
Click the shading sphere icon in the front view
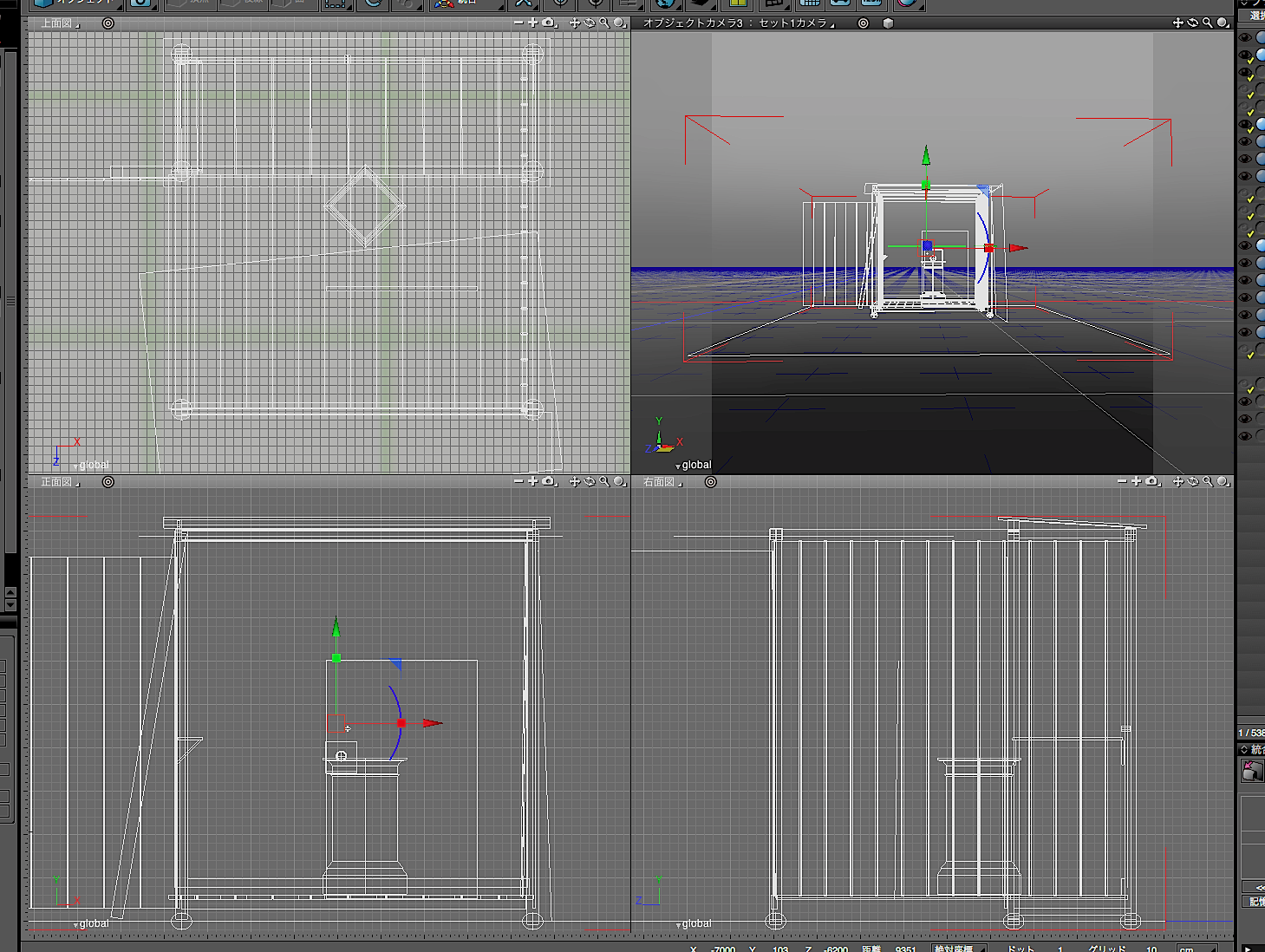[619, 481]
